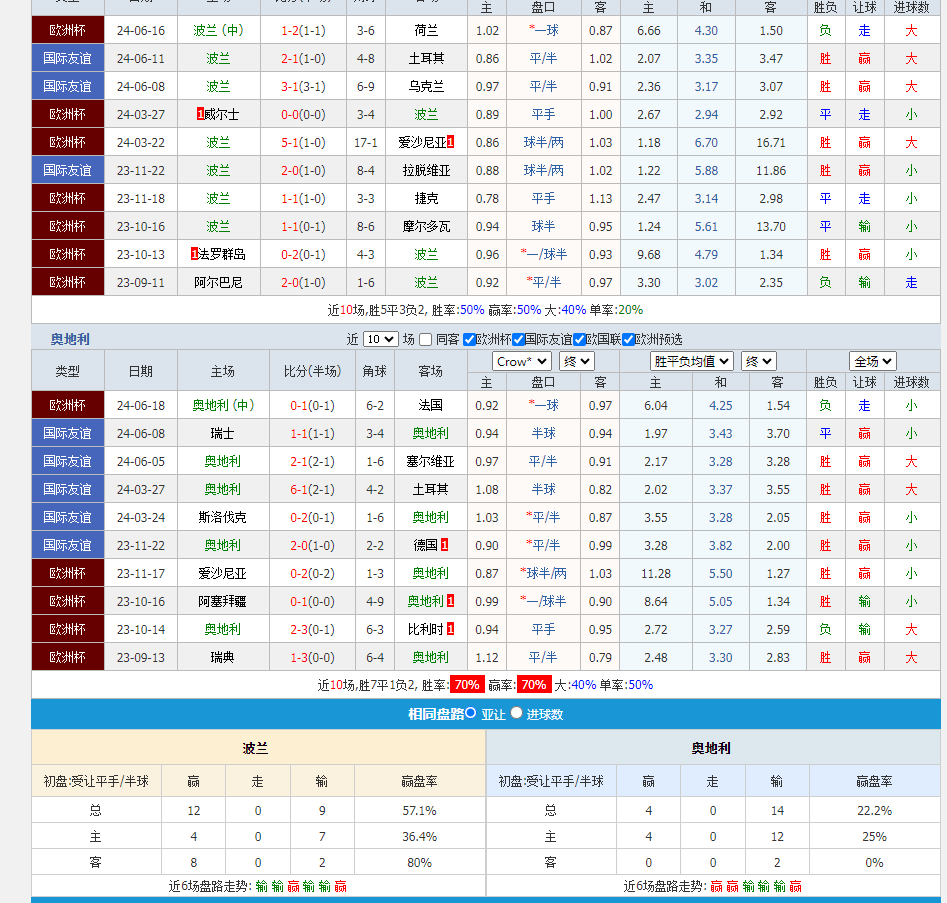Open the 终 dropdown beside 胜平负均值
Viewport: 947px width, 903px height.
(759, 361)
